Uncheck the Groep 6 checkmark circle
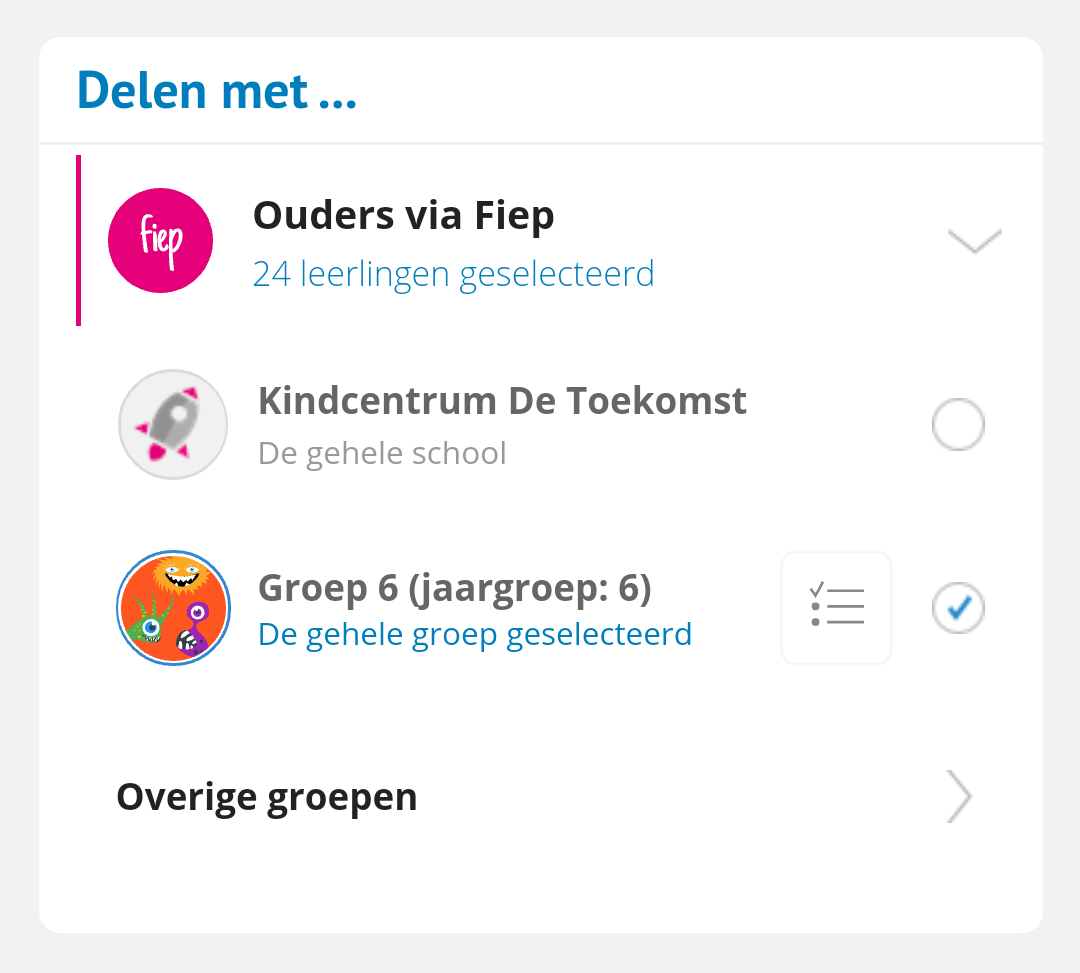1080x973 pixels. [958, 607]
